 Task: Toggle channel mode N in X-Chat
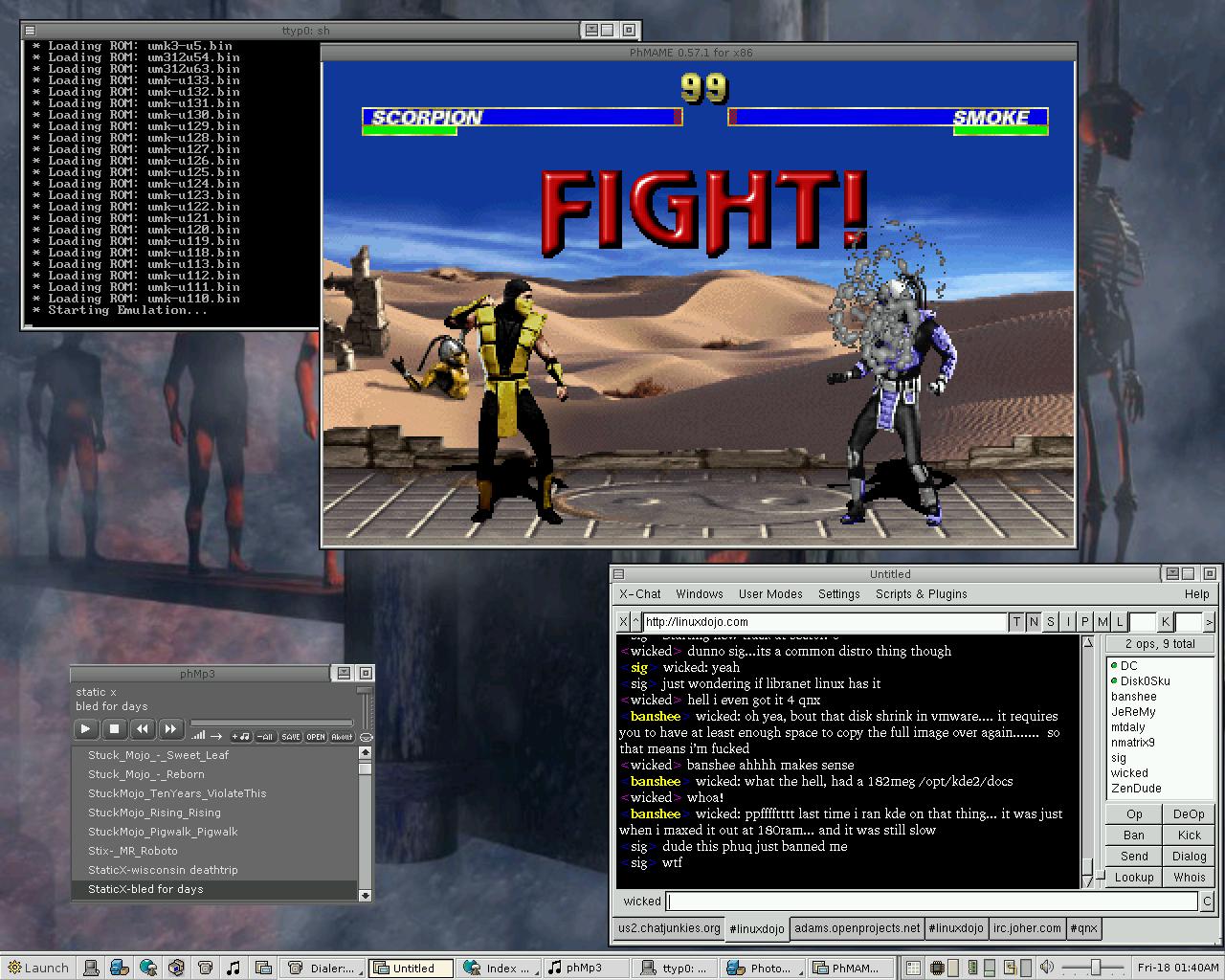[x=1034, y=622]
